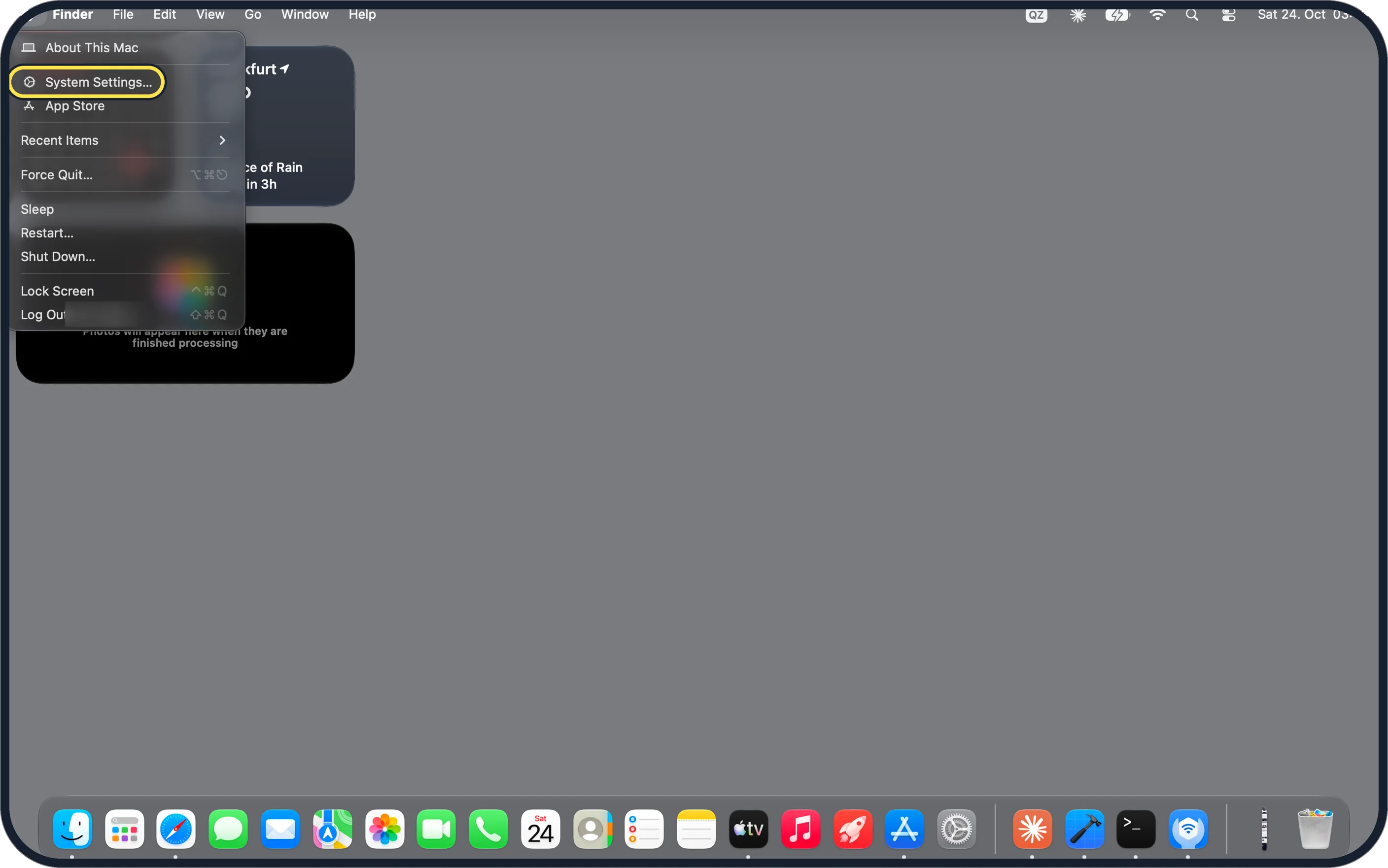This screenshot has height=868, width=1388.
Task: Expand the Recent Items submenu
Action: coord(125,140)
